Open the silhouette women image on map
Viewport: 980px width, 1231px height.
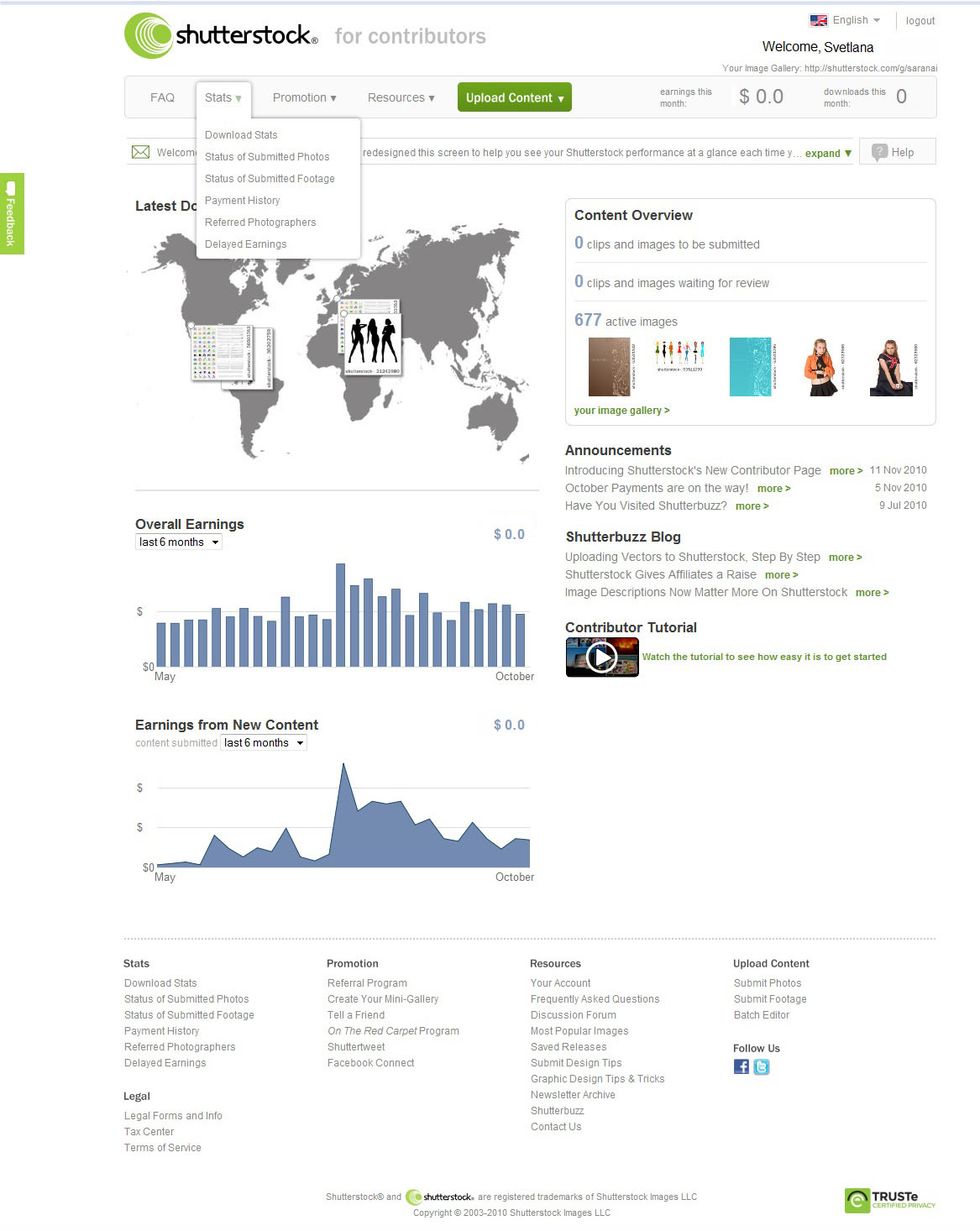point(373,345)
